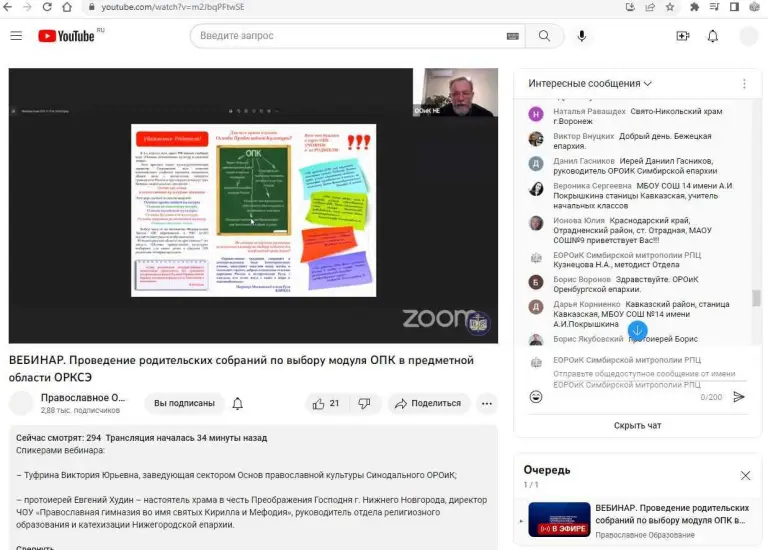768x550 pixels.
Task: Open queued video title 'ВЕБИНАР. Проведение родительских'
Action: [x=672, y=514]
